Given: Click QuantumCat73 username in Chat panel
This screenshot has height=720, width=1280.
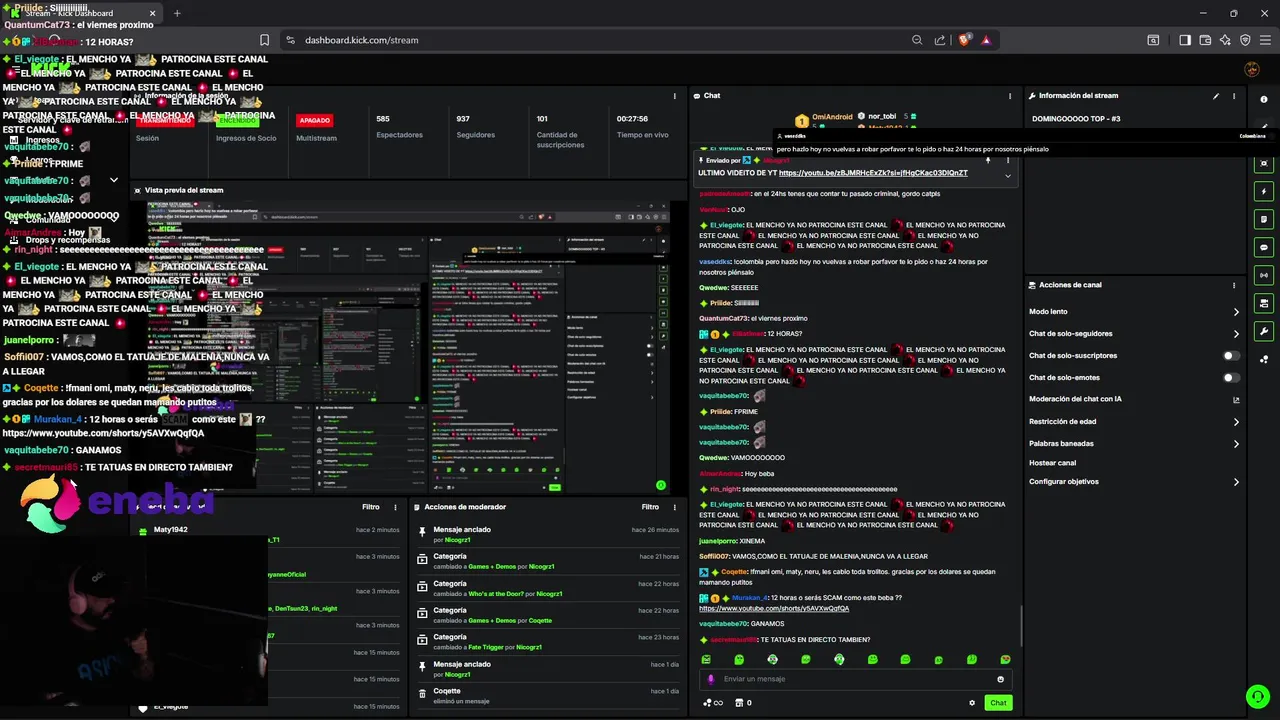Looking at the screenshot, I should coord(723,318).
